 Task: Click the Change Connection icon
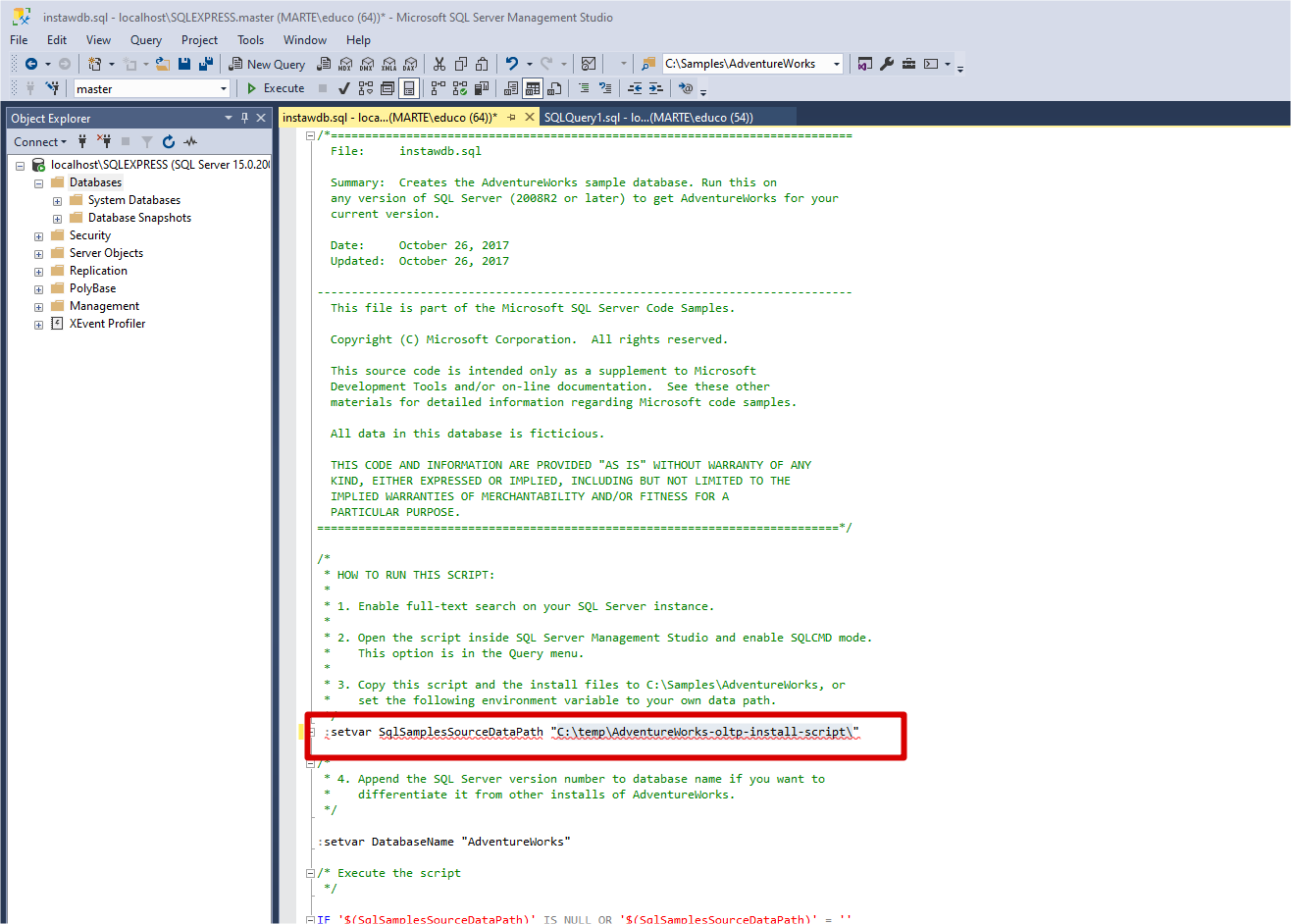[x=52, y=88]
